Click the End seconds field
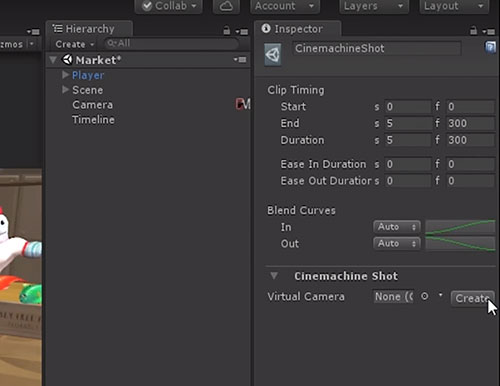Image resolution: width=500 pixels, height=386 pixels. click(408, 123)
